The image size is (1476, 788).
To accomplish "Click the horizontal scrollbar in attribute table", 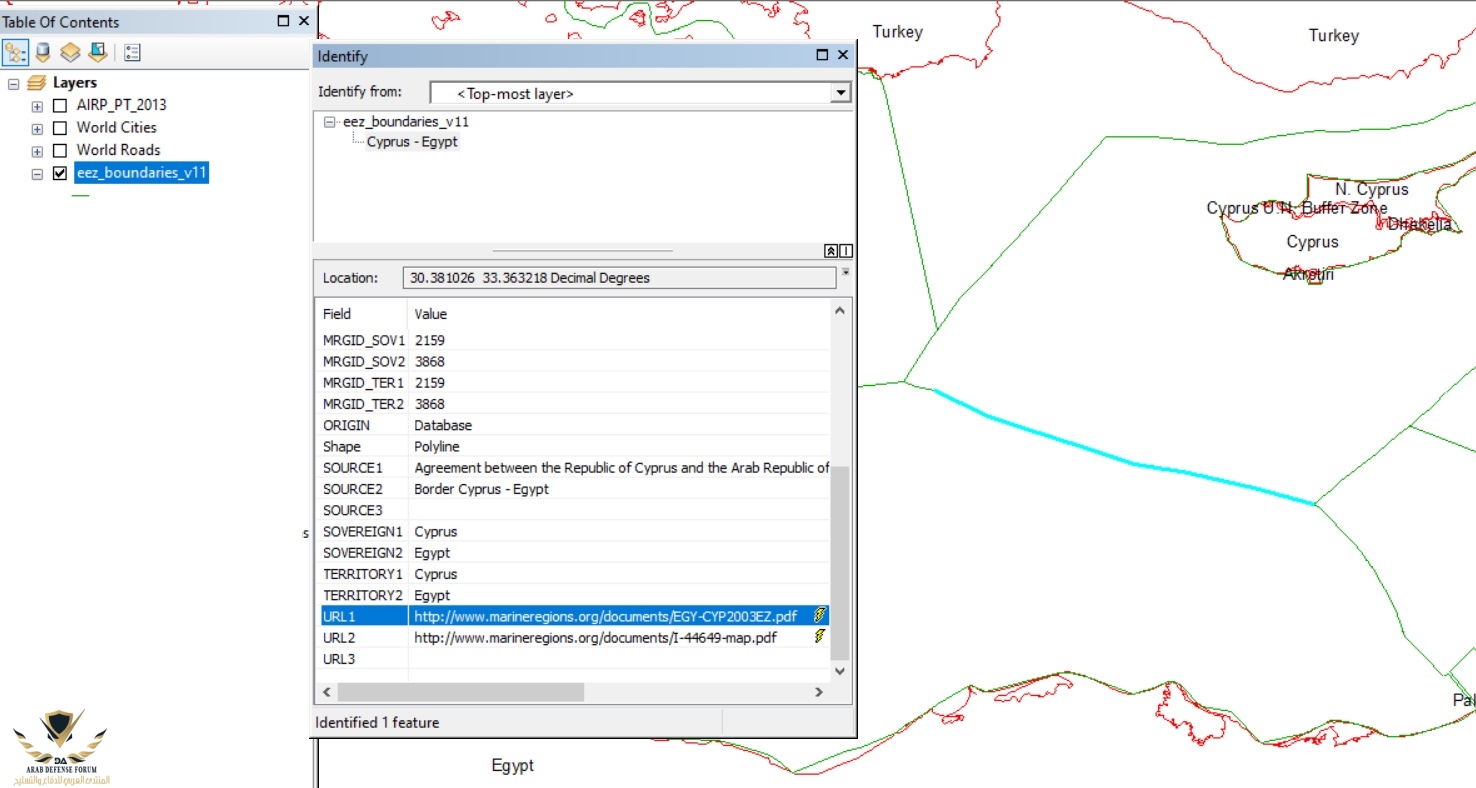I will (460, 692).
